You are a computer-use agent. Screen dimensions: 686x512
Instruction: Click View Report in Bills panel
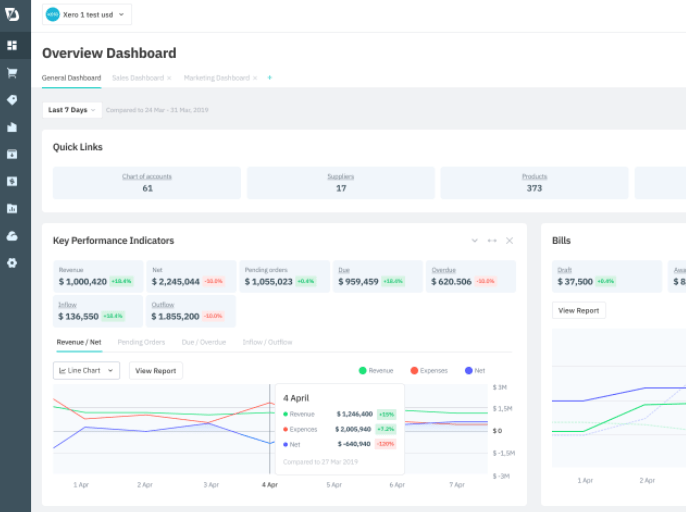click(x=579, y=310)
